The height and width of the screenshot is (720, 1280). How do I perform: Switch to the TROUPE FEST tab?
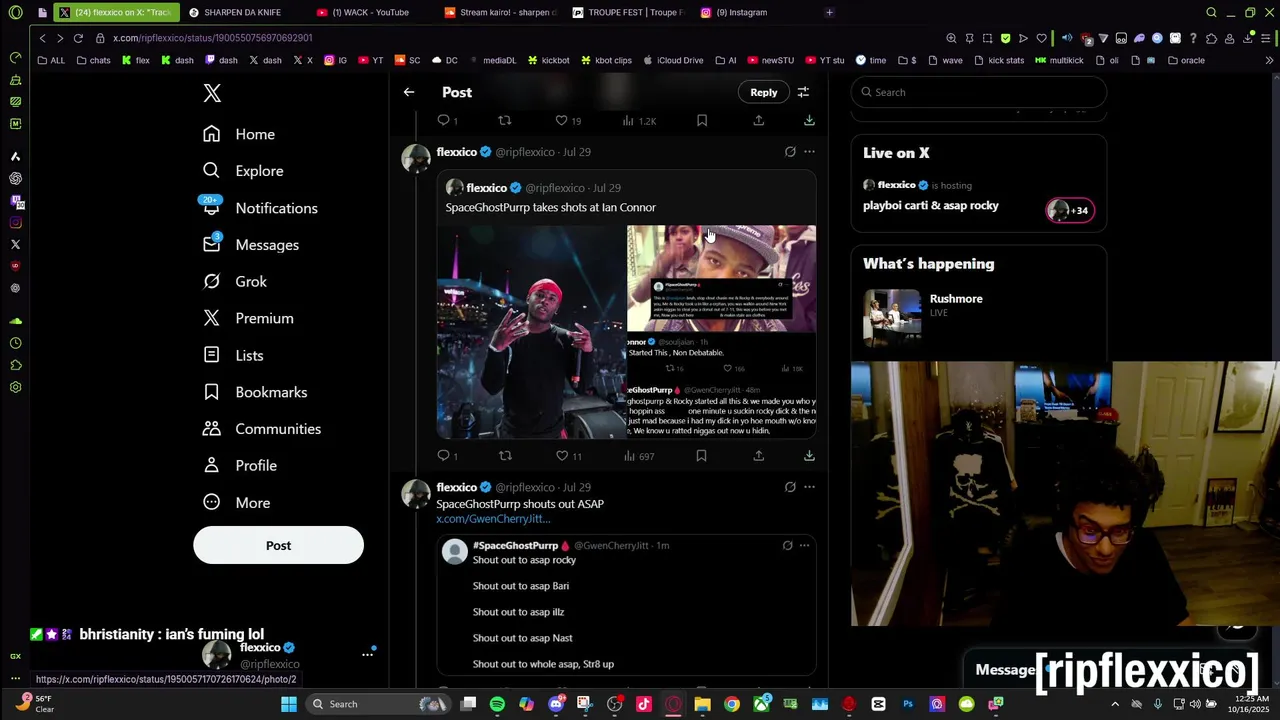coord(626,12)
